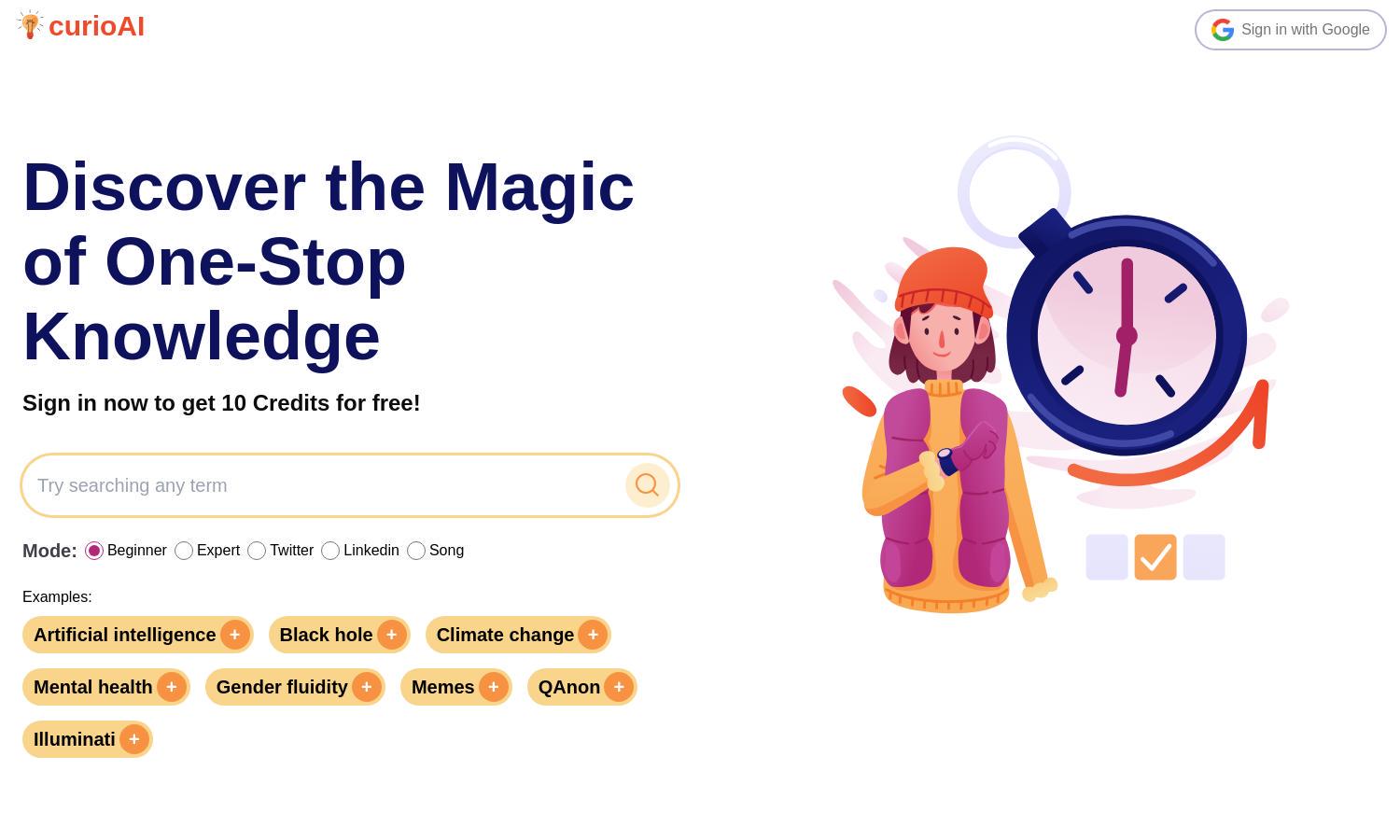Add Climate change using its plus icon
The width and height of the screenshot is (1400, 840).
[x=593, y=635]
